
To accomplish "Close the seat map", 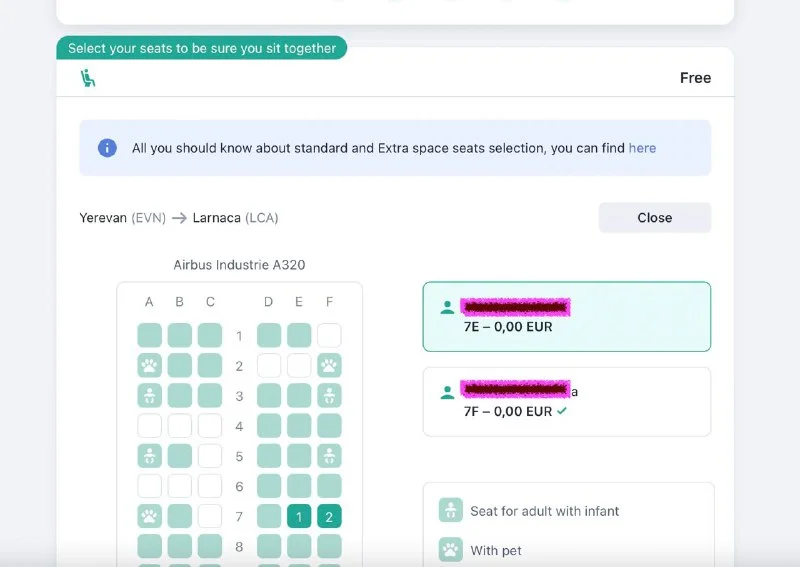I will pyautogui.click(x=654, y=218).
